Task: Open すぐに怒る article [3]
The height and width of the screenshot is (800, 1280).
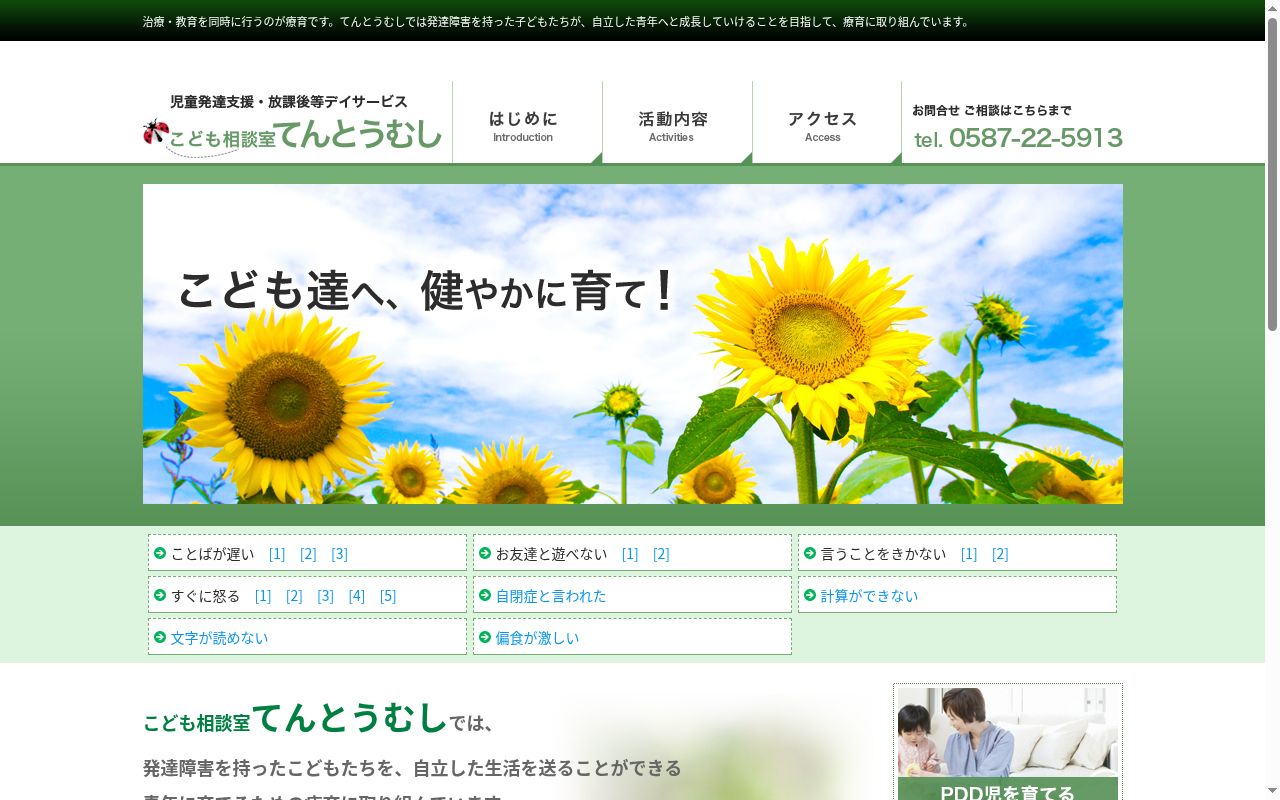Action: click(325, 596)
